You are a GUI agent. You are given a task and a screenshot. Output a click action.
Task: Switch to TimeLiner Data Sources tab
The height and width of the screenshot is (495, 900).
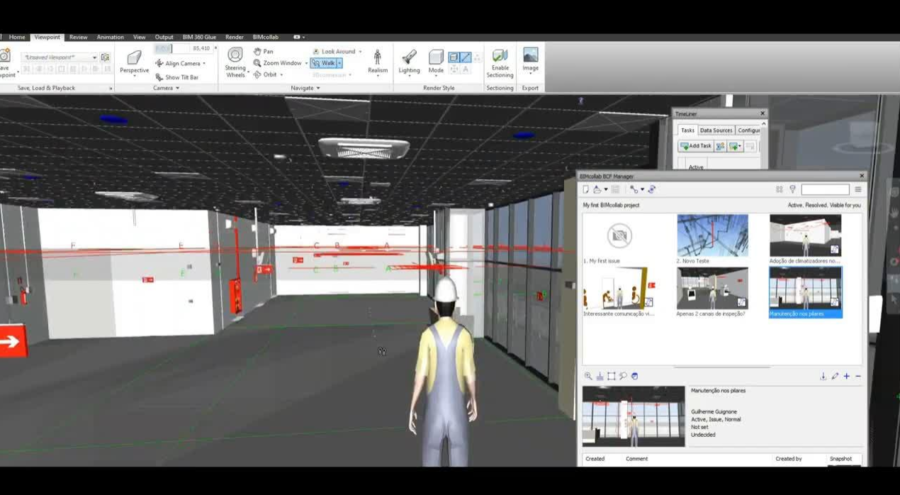[716, 130]
